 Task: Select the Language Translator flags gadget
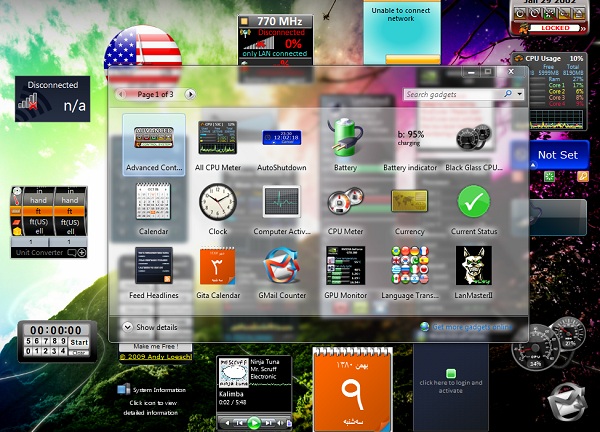[409, 266]
